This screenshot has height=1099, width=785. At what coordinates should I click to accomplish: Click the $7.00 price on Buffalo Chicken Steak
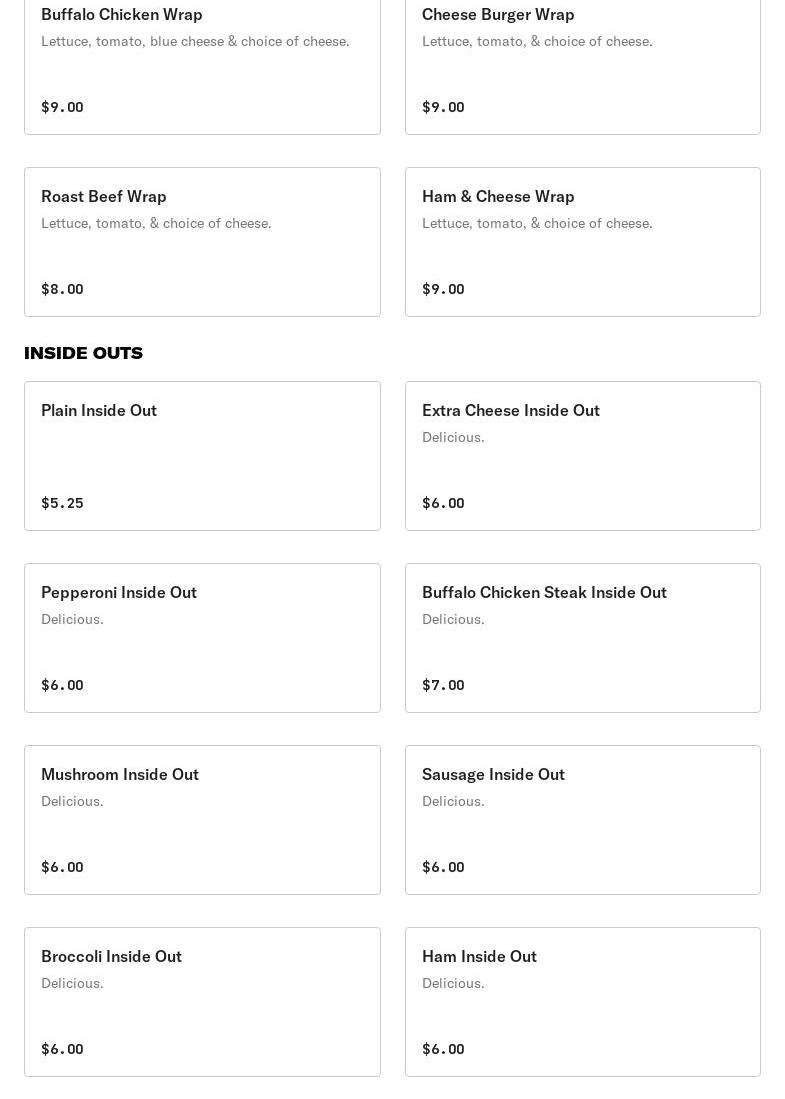pos(443,685)
